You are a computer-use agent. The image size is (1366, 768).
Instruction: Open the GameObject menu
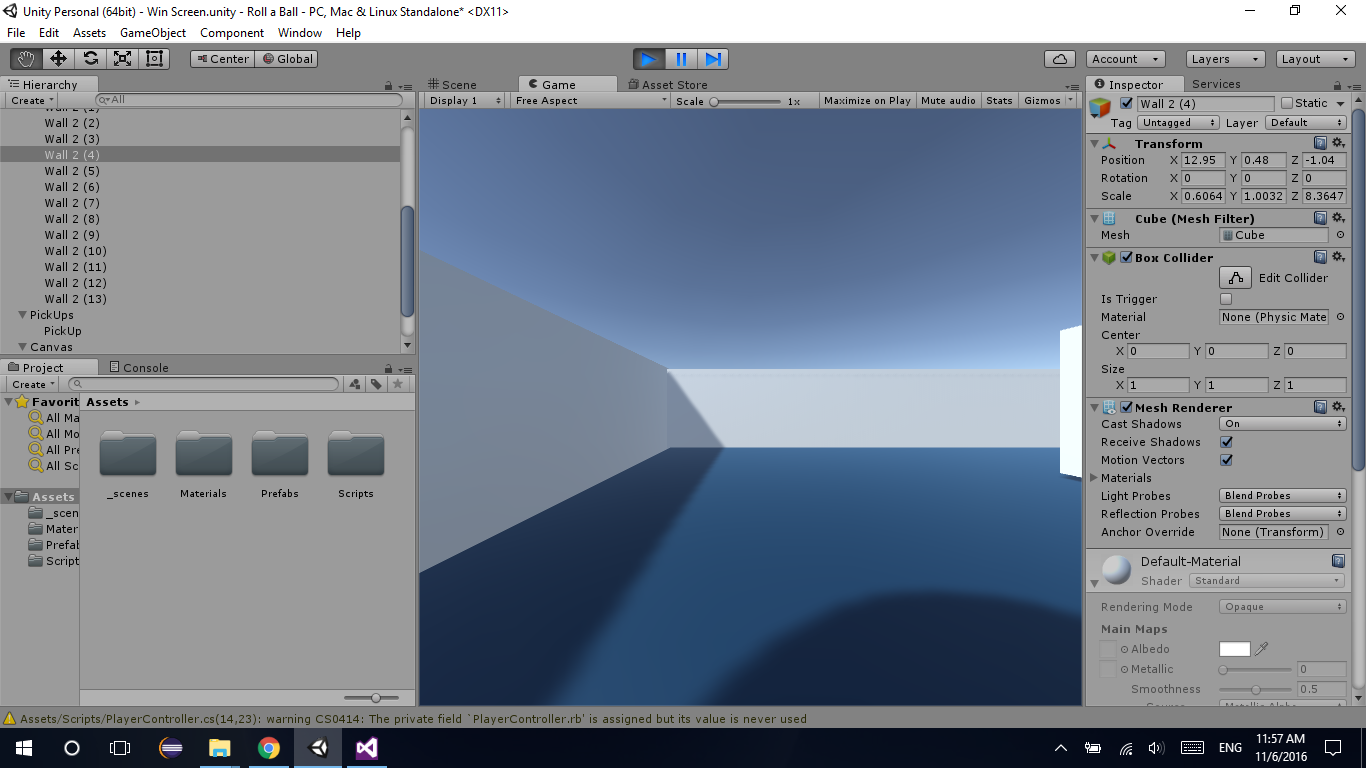point(152,33)
